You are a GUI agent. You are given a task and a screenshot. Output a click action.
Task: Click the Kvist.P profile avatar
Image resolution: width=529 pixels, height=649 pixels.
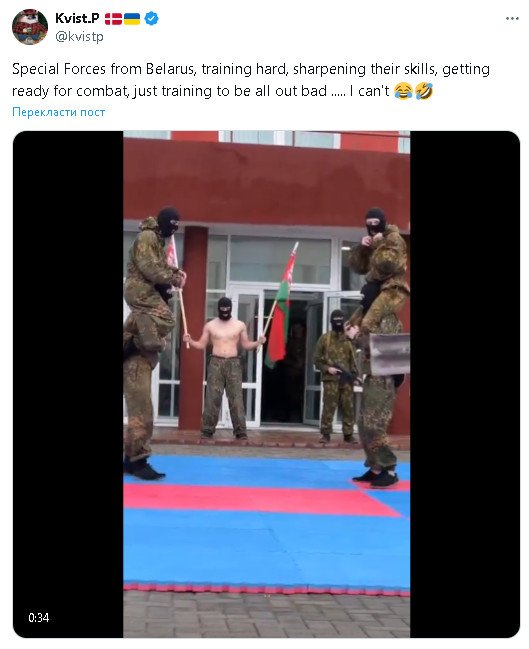click(x=29, y=27)
